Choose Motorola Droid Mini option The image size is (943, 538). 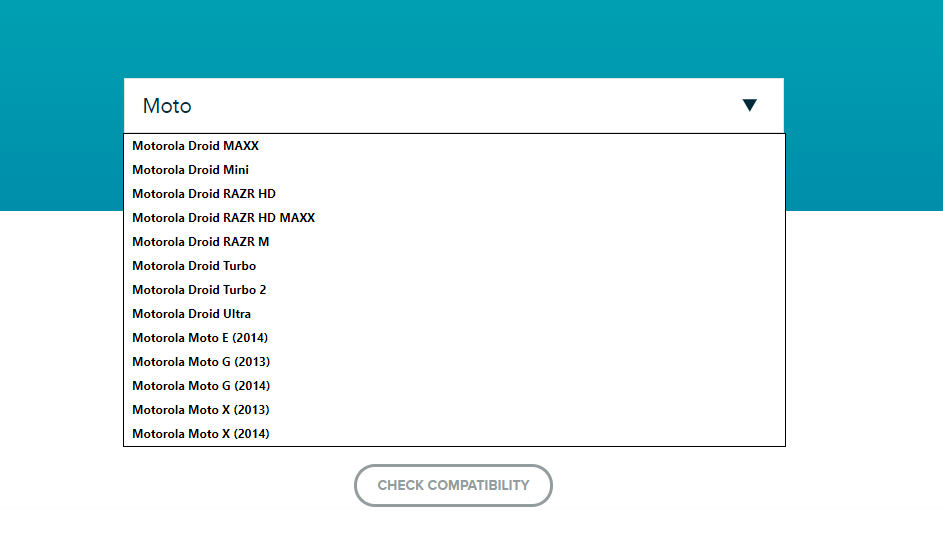454,170
